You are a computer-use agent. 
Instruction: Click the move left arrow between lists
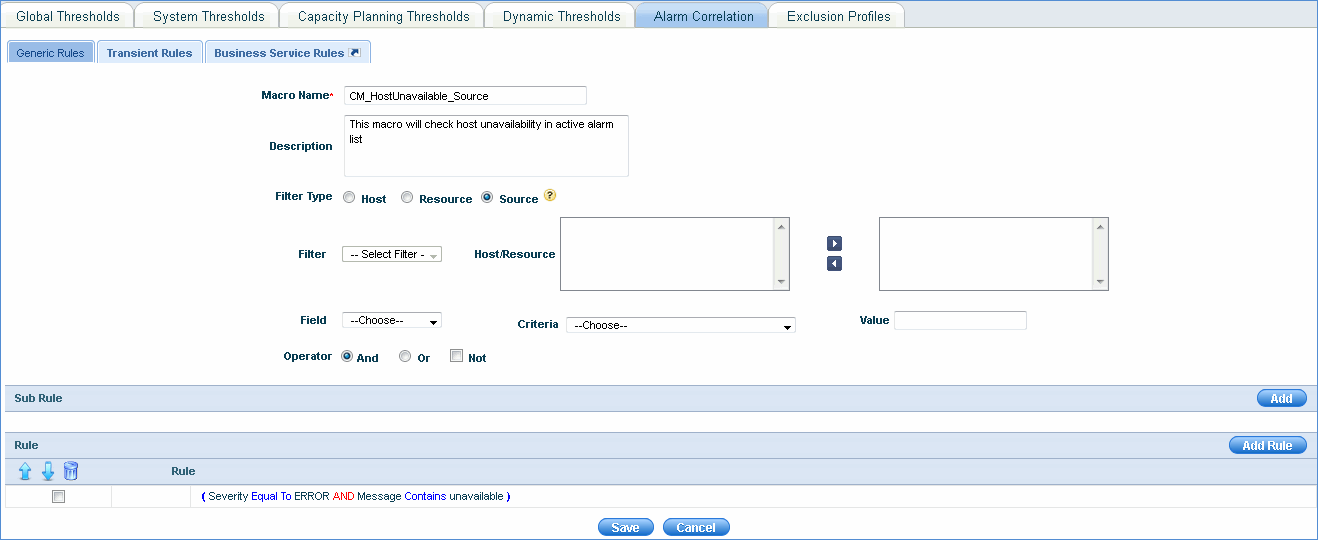tap(834, 264)
